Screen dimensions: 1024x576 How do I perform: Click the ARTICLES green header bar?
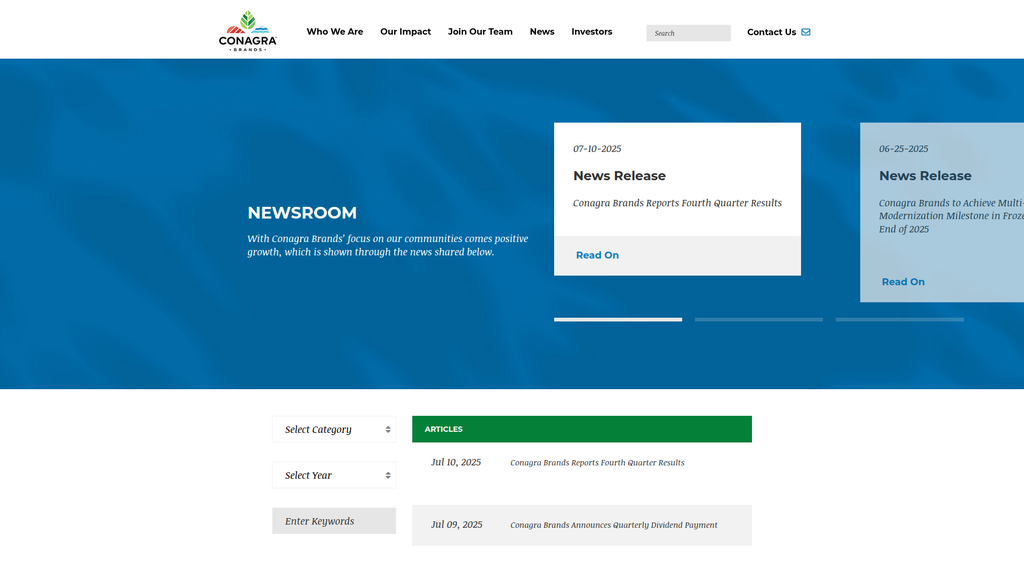[582, 429]
